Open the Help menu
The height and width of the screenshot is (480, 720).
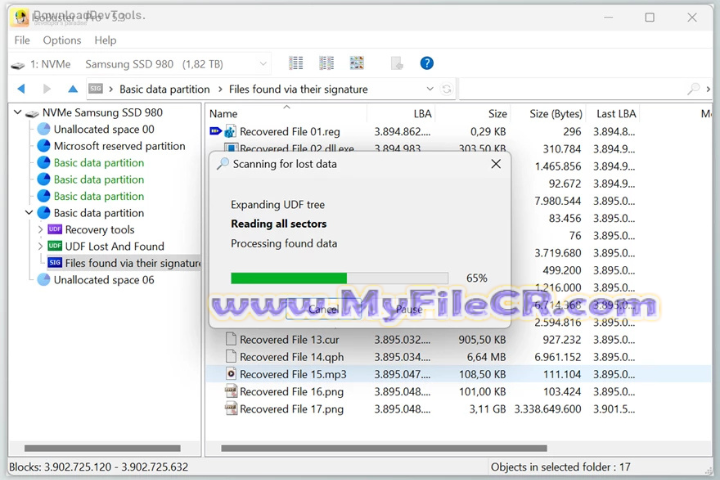[105, 40]
